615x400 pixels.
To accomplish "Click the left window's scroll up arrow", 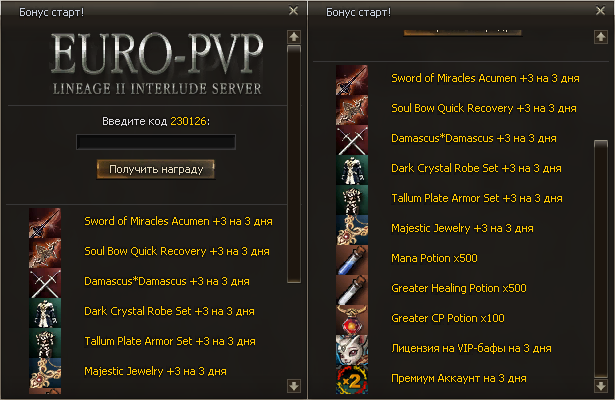I will tap(294, 37).
